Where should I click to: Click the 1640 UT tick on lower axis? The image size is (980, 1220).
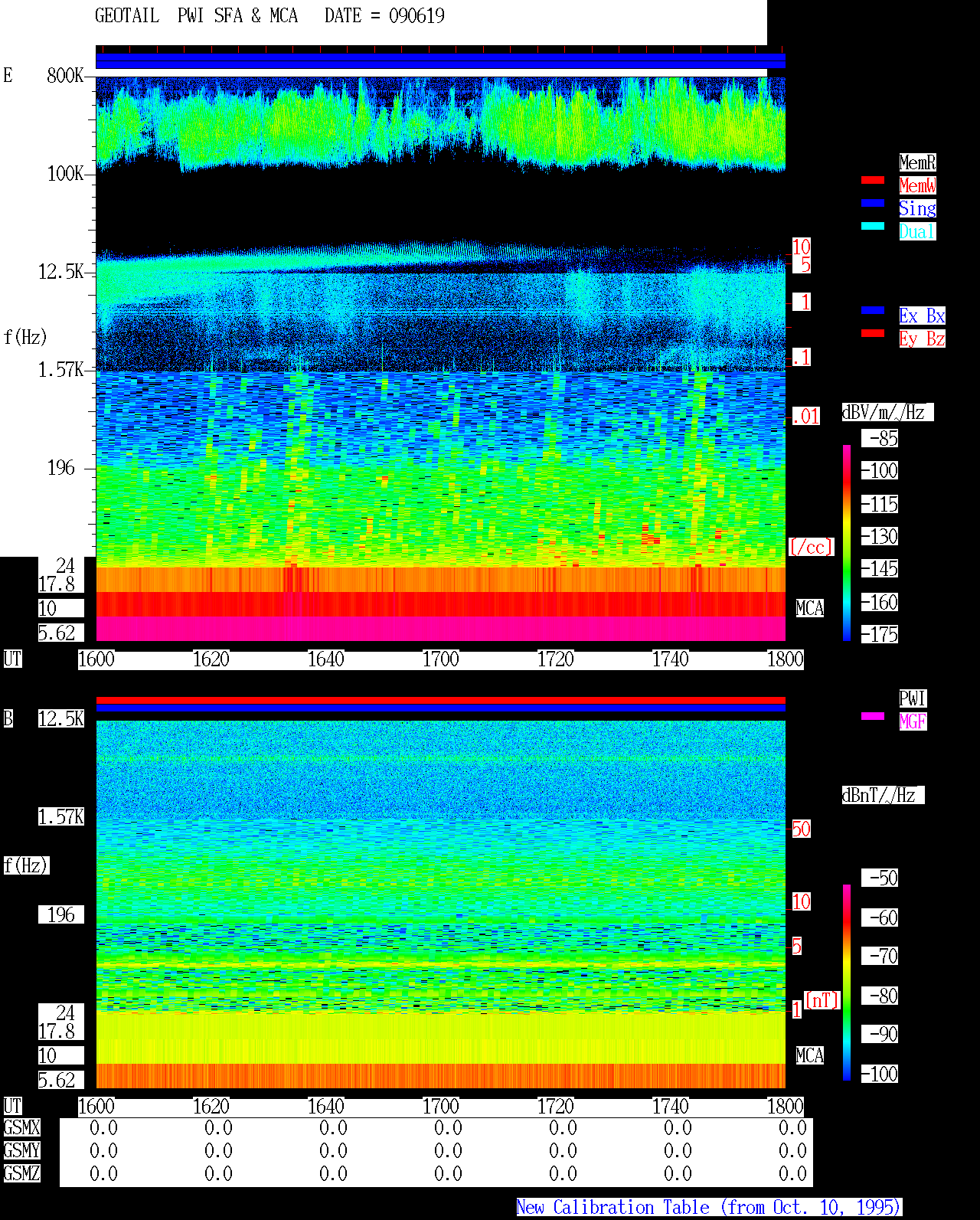[325, 1106]
